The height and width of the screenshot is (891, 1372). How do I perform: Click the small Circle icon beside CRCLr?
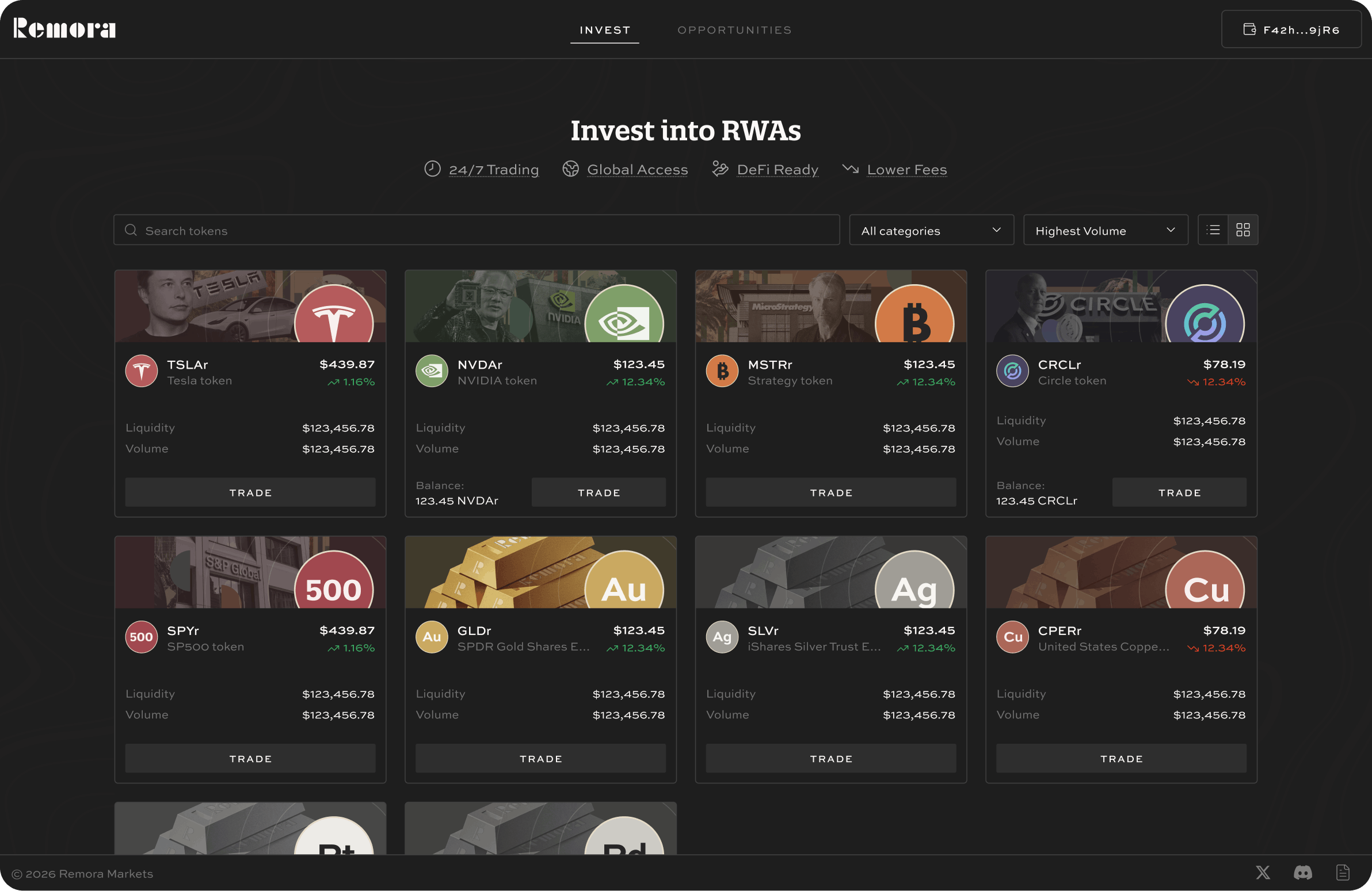(1012, 371)
